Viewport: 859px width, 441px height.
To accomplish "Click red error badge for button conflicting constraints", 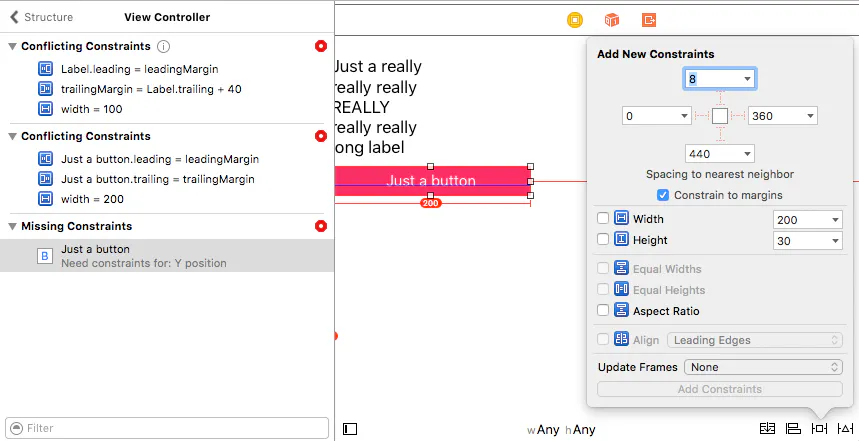I will pos(321,136).
